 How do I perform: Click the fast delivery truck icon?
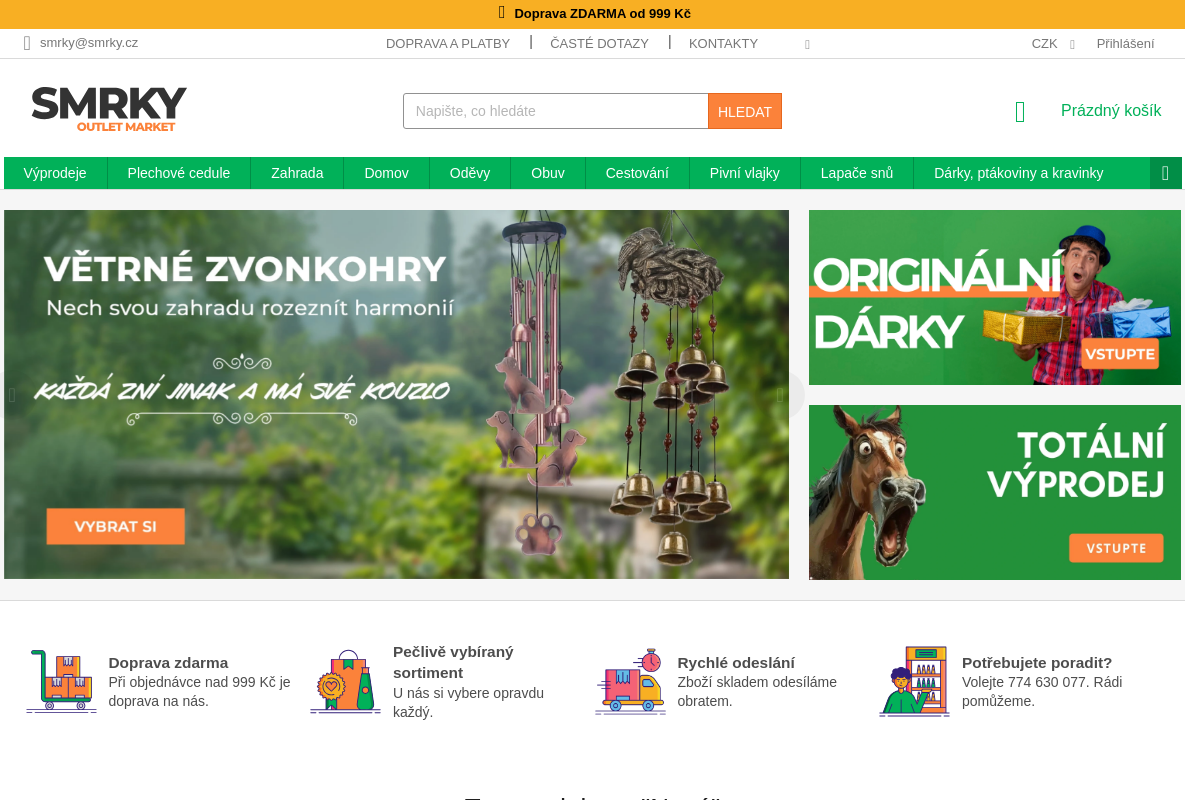(x=630, y=681)
